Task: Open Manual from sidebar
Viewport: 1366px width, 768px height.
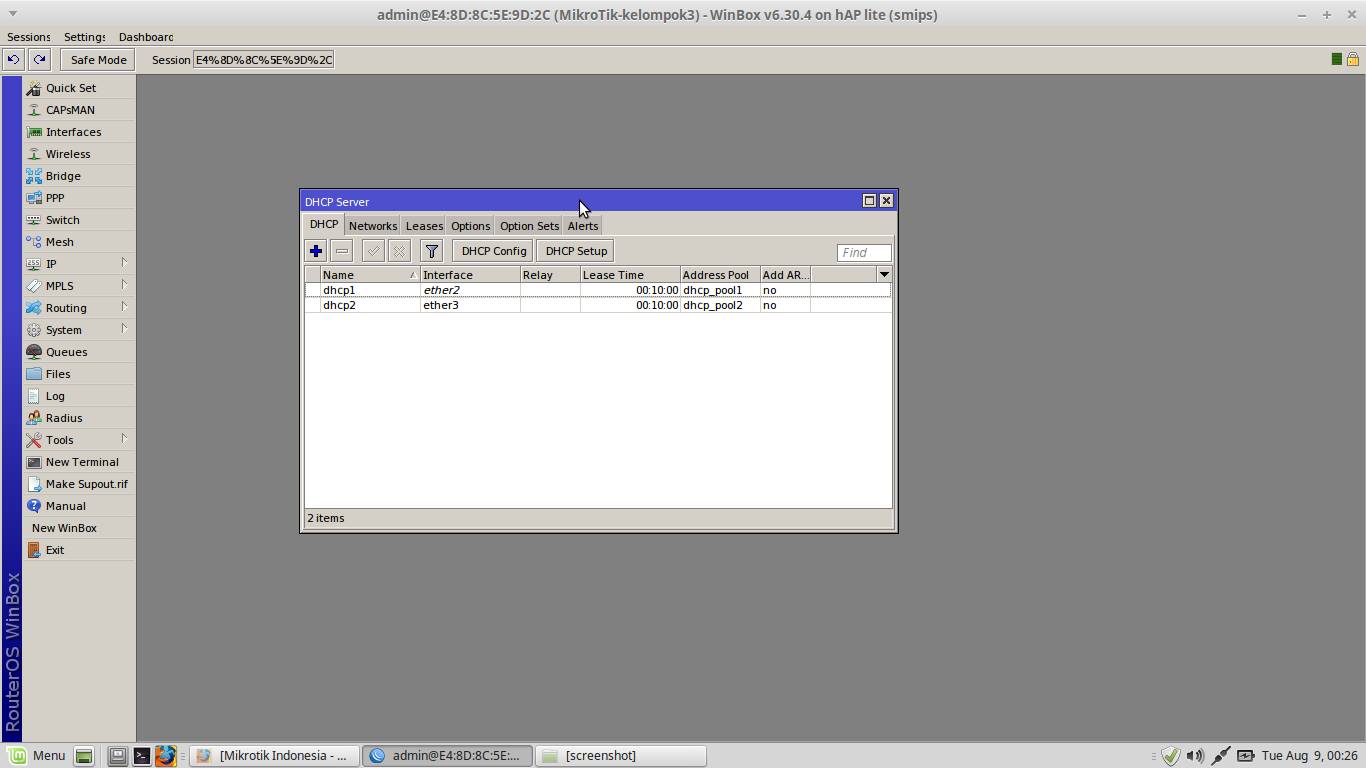Action: tap(79, 506)
